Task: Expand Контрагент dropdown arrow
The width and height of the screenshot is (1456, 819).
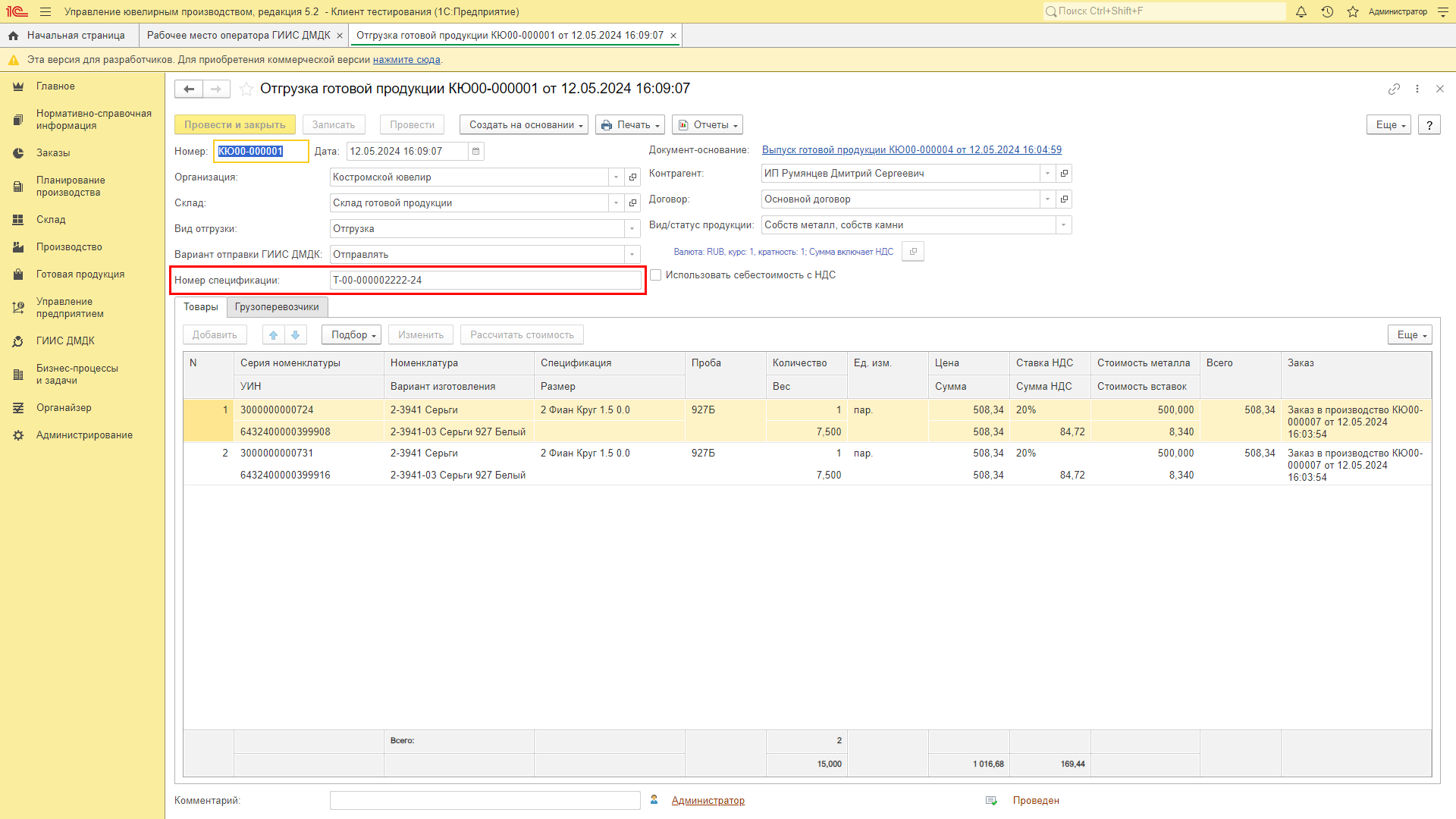Action: click(x=1047, y=173)
